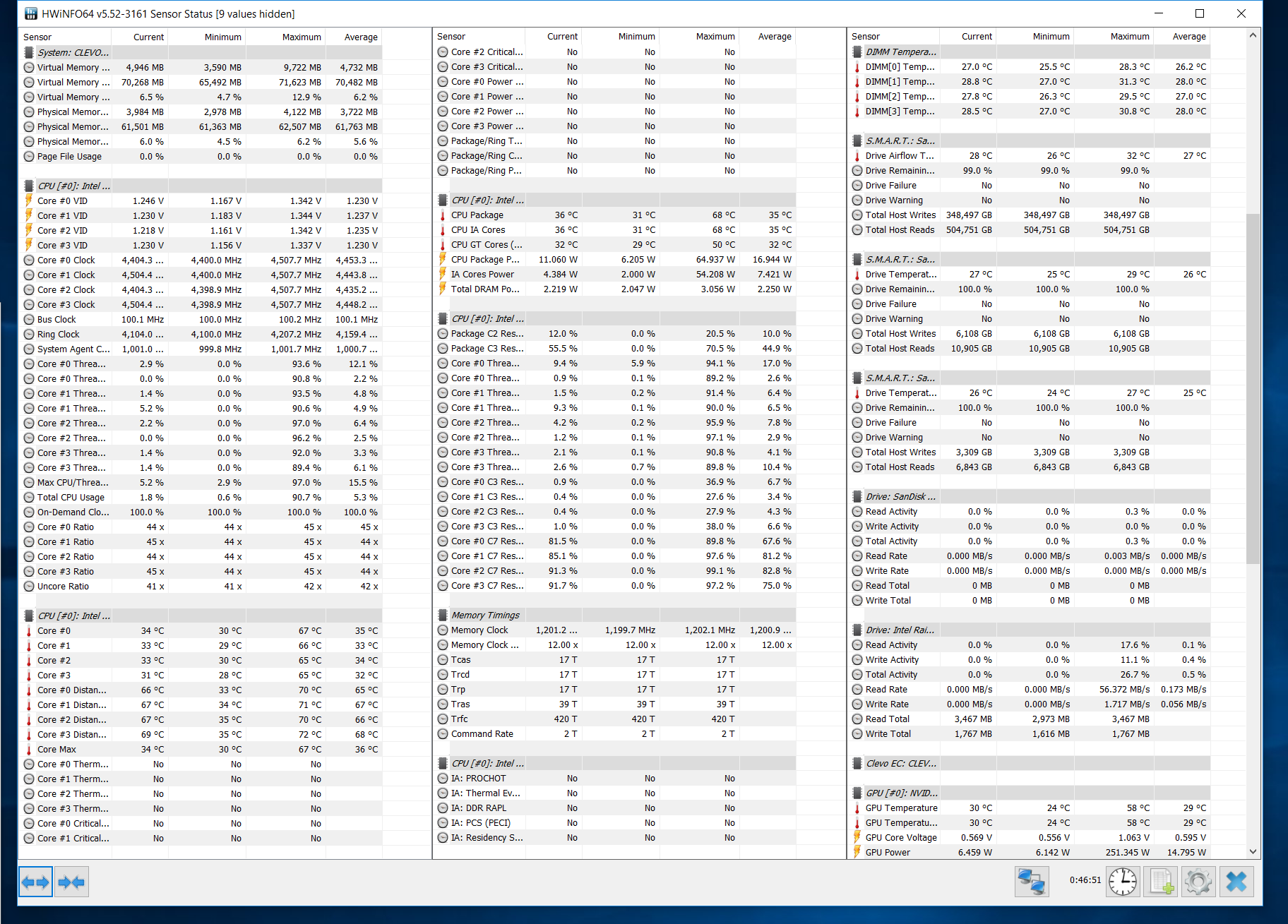Screen dimensions: 1288x924
Task: Select the IA: Thermal Ev... sensor row
Action: [x=614, y=793]
